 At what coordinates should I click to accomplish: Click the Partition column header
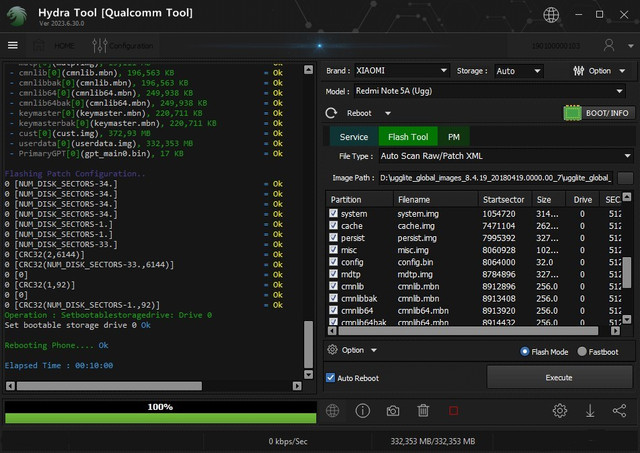[x=359, y=200]
